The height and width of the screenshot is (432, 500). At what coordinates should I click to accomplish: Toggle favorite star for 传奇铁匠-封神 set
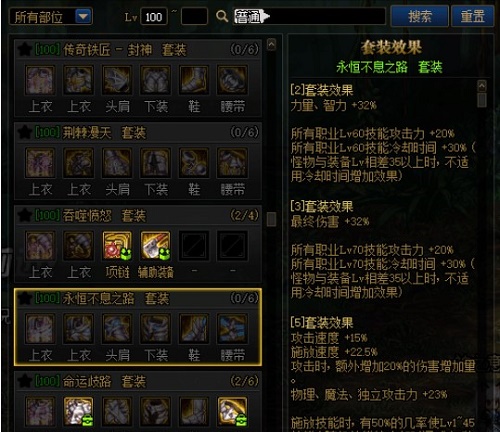(x=25, y=50)
